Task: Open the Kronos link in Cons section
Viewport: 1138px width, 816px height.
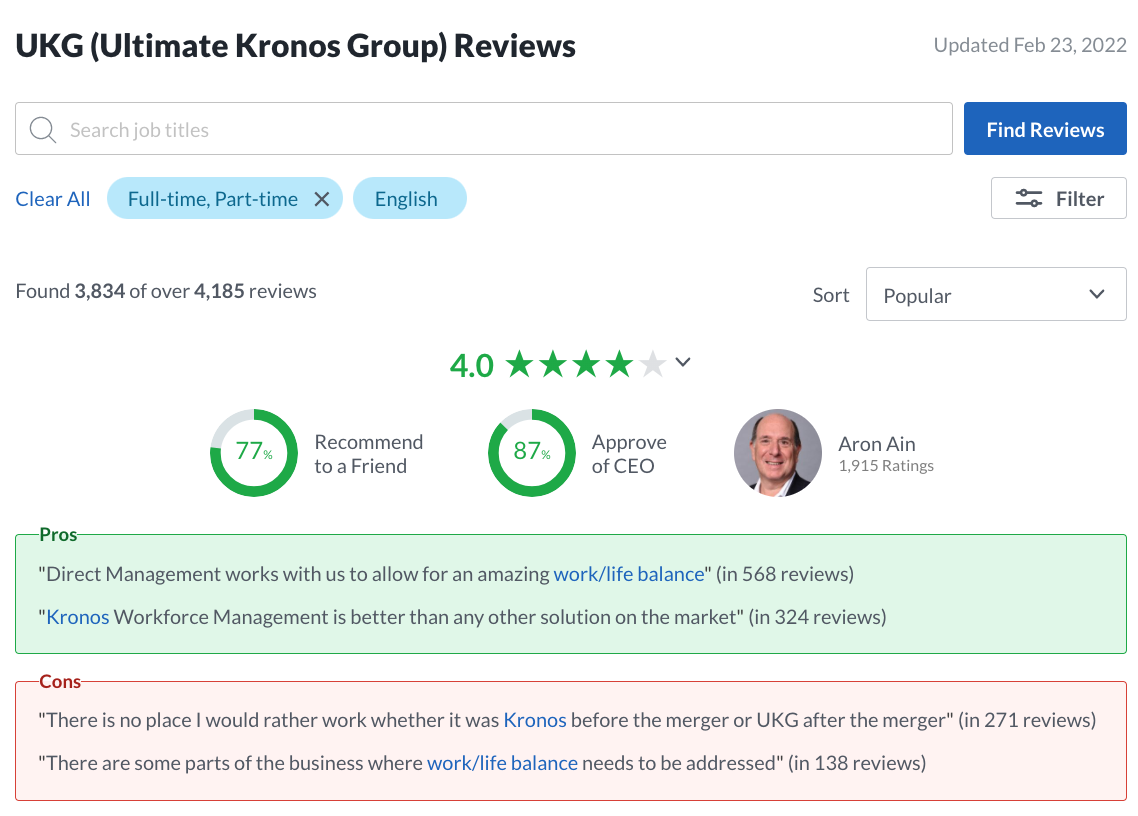Action: (x=535, y=720)
